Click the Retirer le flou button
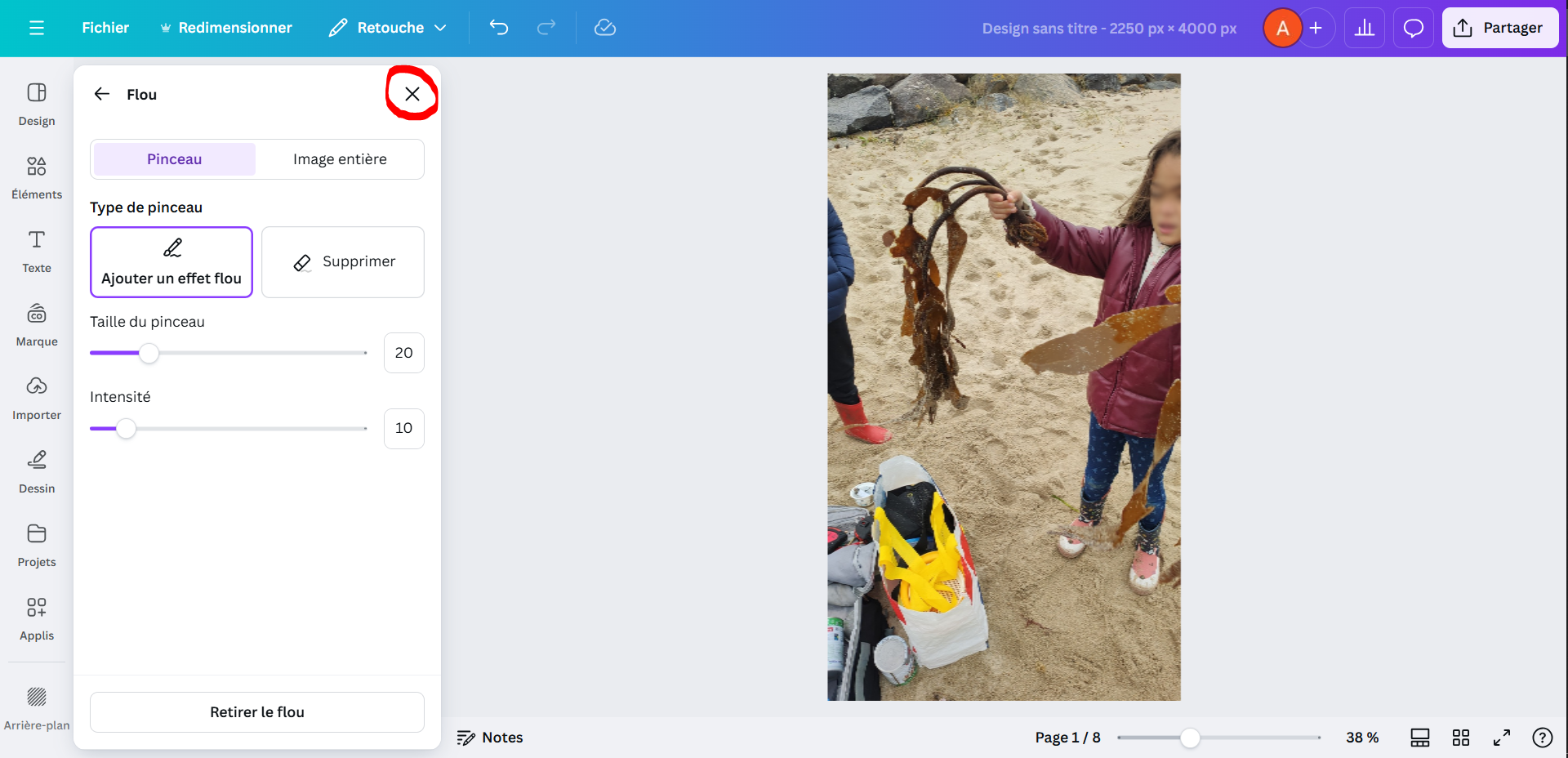The width and height of the screenshot is (1568, 758). [257, 712]
